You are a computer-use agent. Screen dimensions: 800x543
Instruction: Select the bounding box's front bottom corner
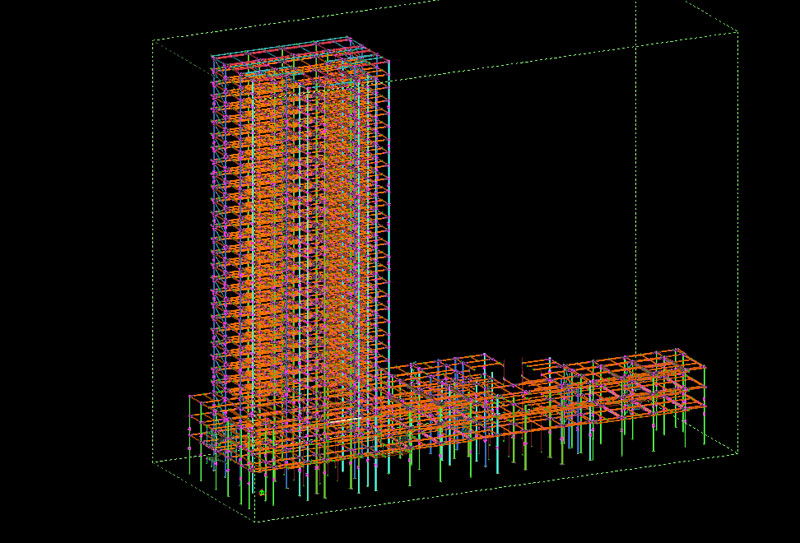tap(253, 521)
